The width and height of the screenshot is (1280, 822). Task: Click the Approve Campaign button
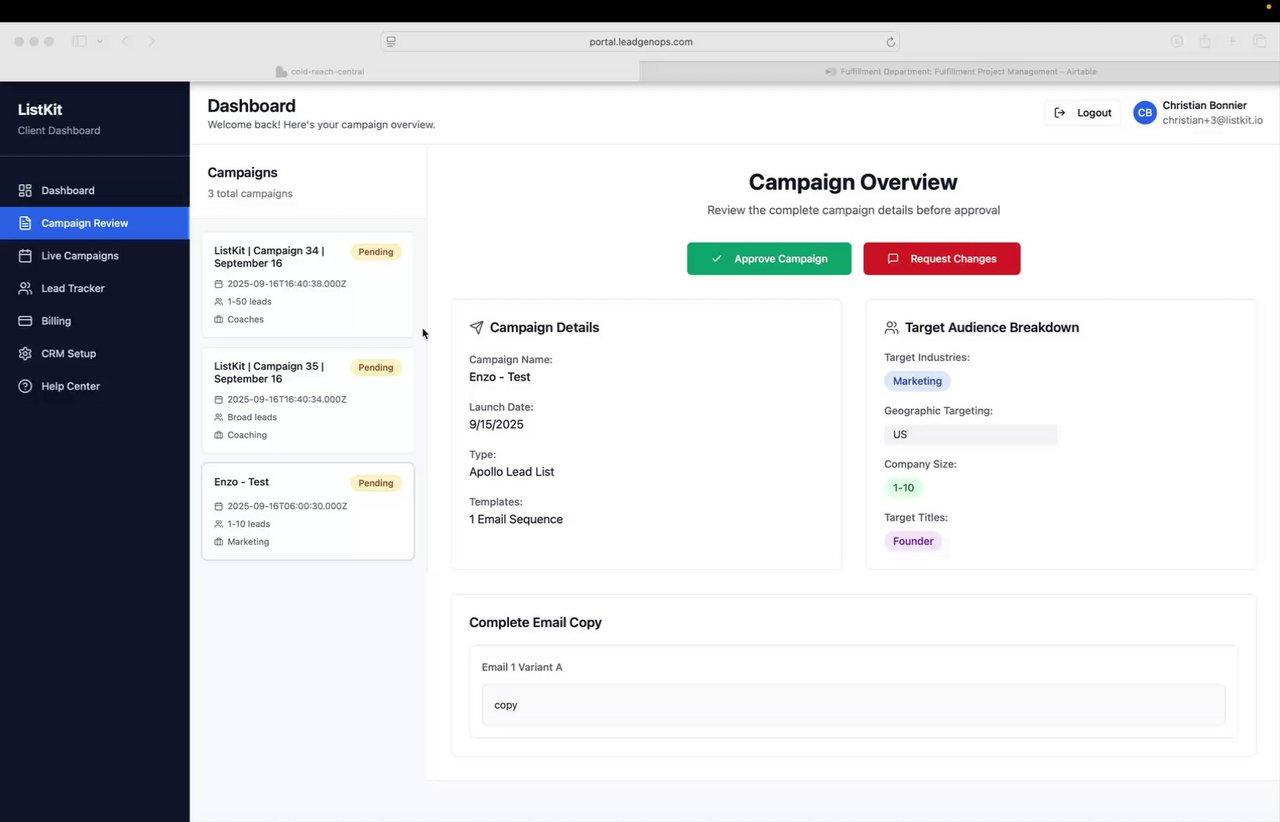[769, 258]
